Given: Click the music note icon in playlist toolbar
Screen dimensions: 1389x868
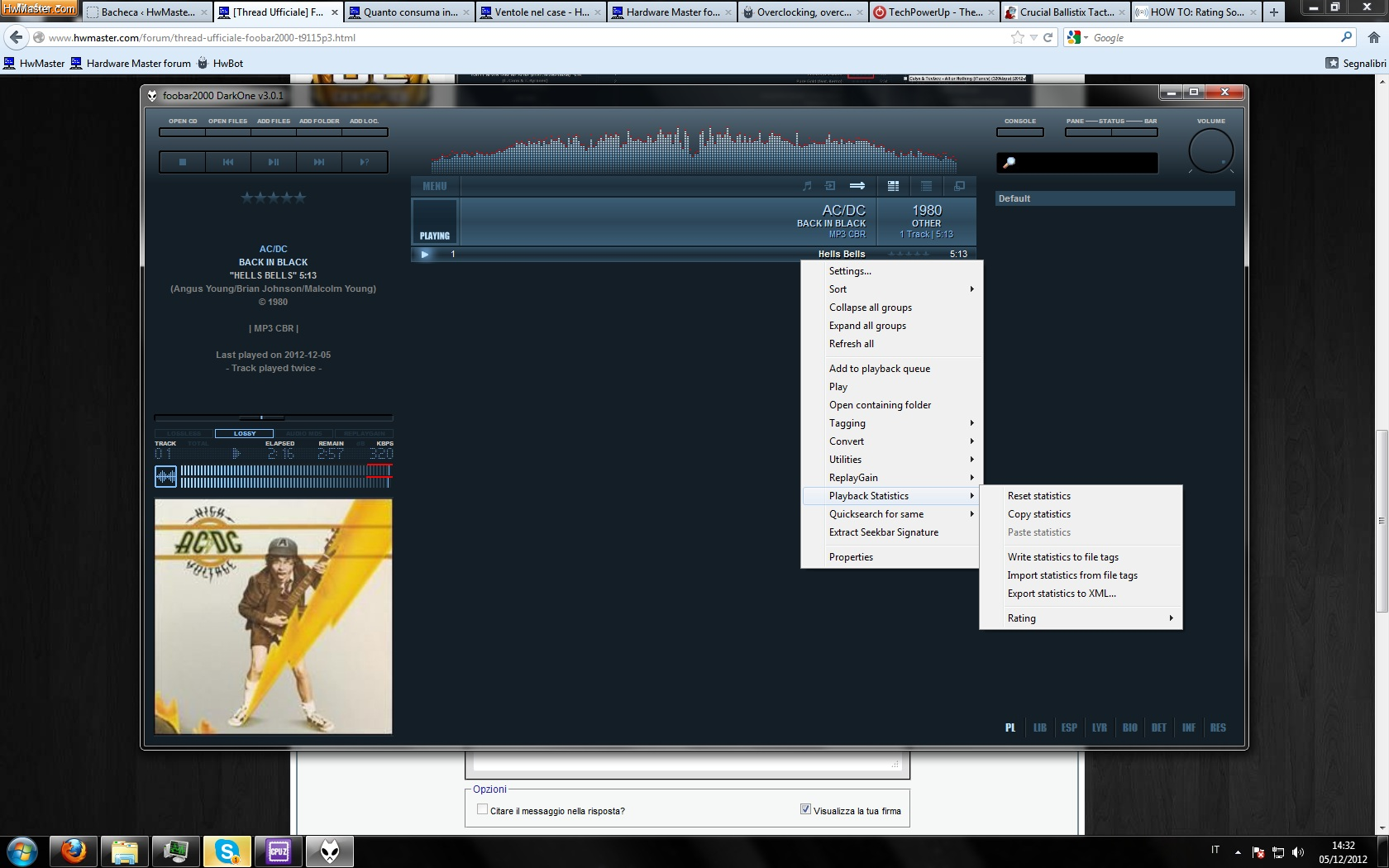Looking at the screenshot, I should 807,186.
